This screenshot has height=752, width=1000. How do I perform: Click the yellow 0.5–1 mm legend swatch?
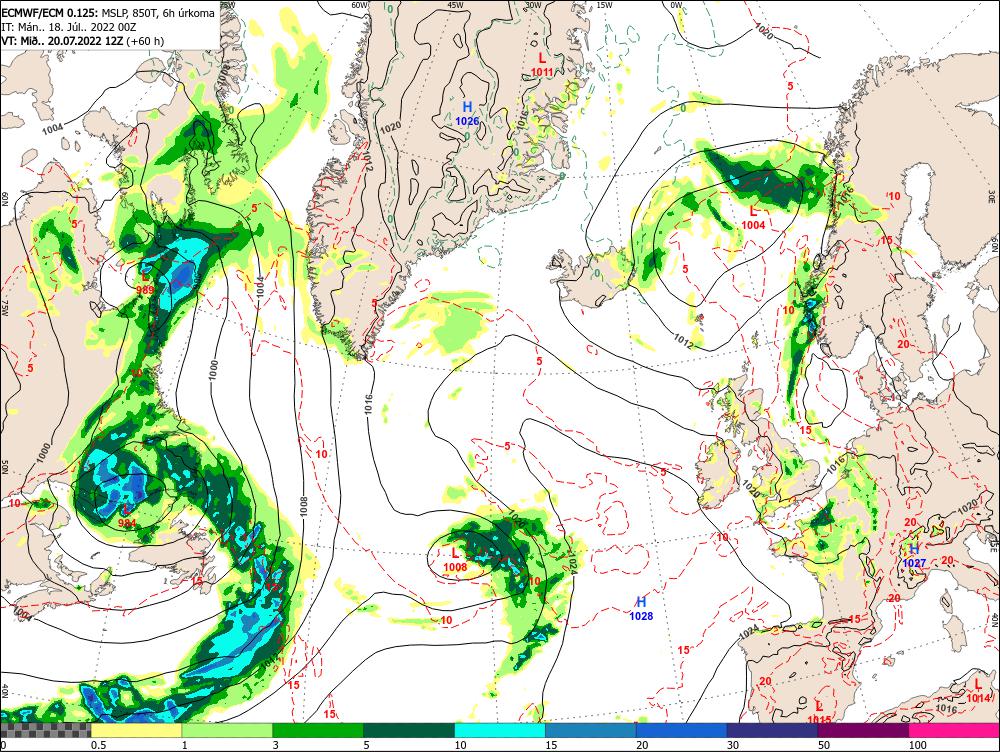coord(136,730)
